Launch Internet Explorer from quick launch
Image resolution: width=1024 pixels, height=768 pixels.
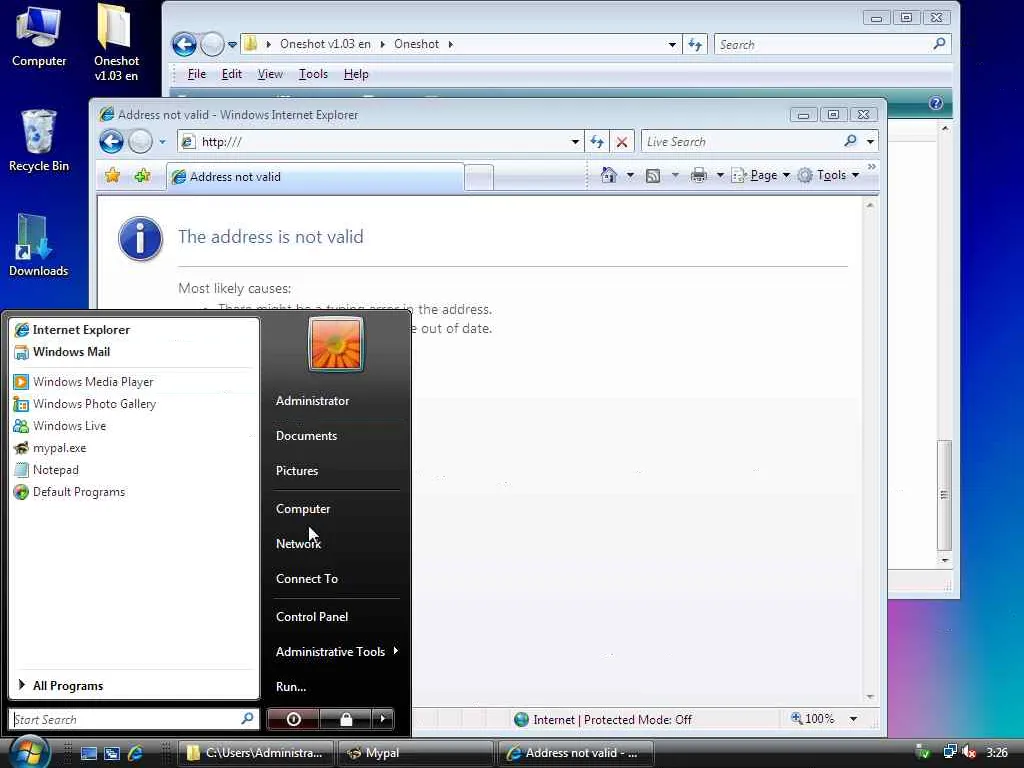click(135, 753)
